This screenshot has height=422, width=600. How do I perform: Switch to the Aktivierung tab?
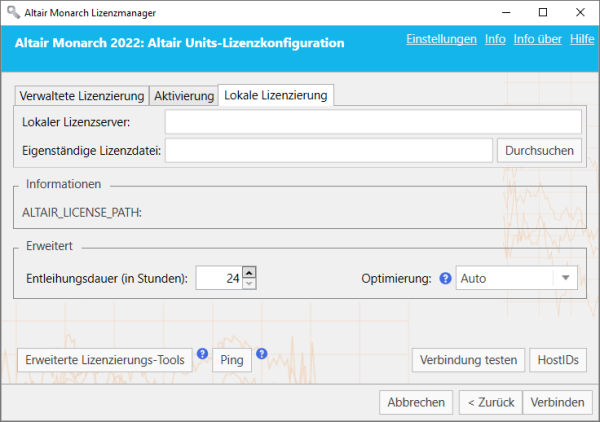184,96
